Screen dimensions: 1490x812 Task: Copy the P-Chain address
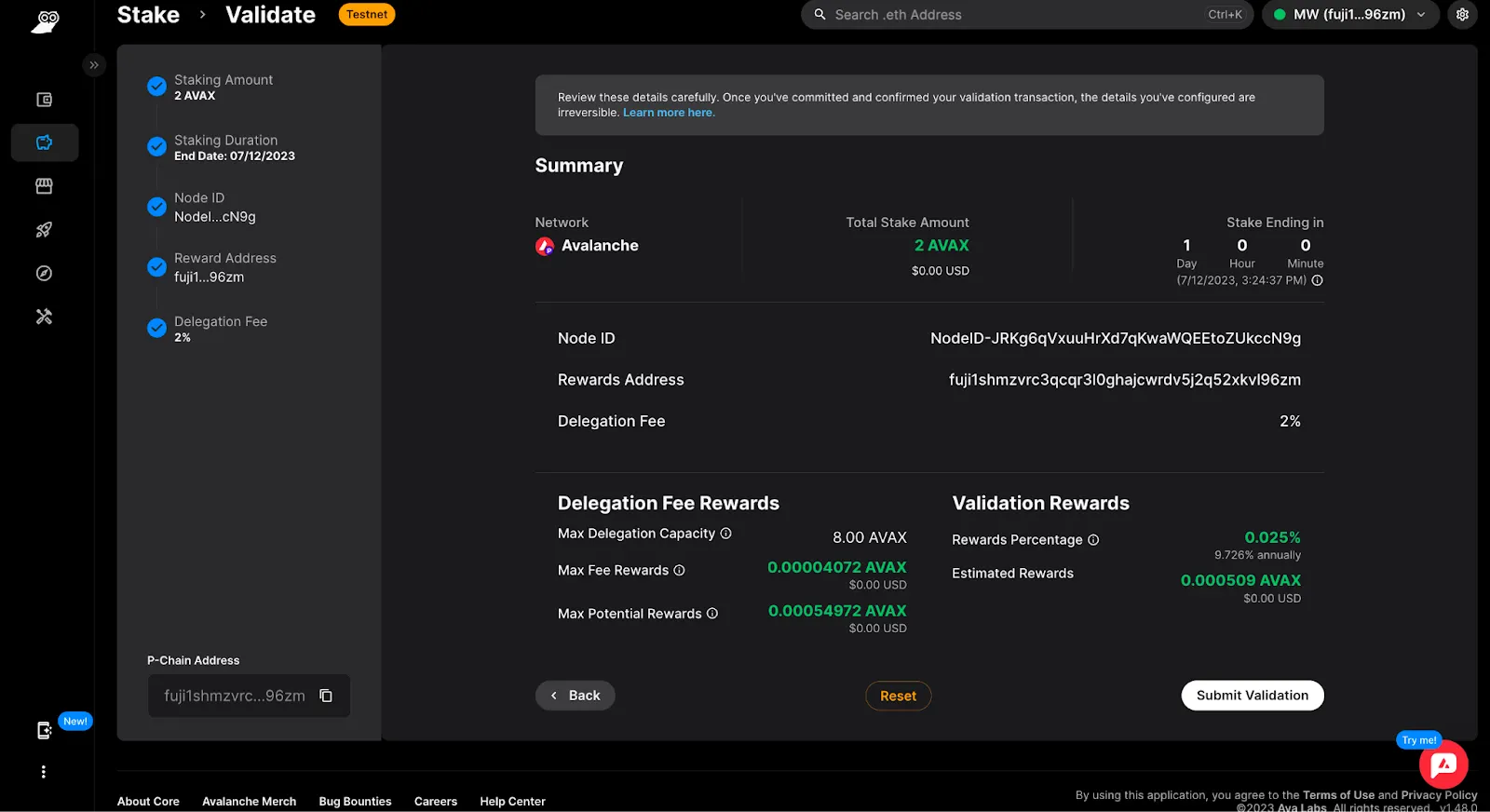pos(326,696)
